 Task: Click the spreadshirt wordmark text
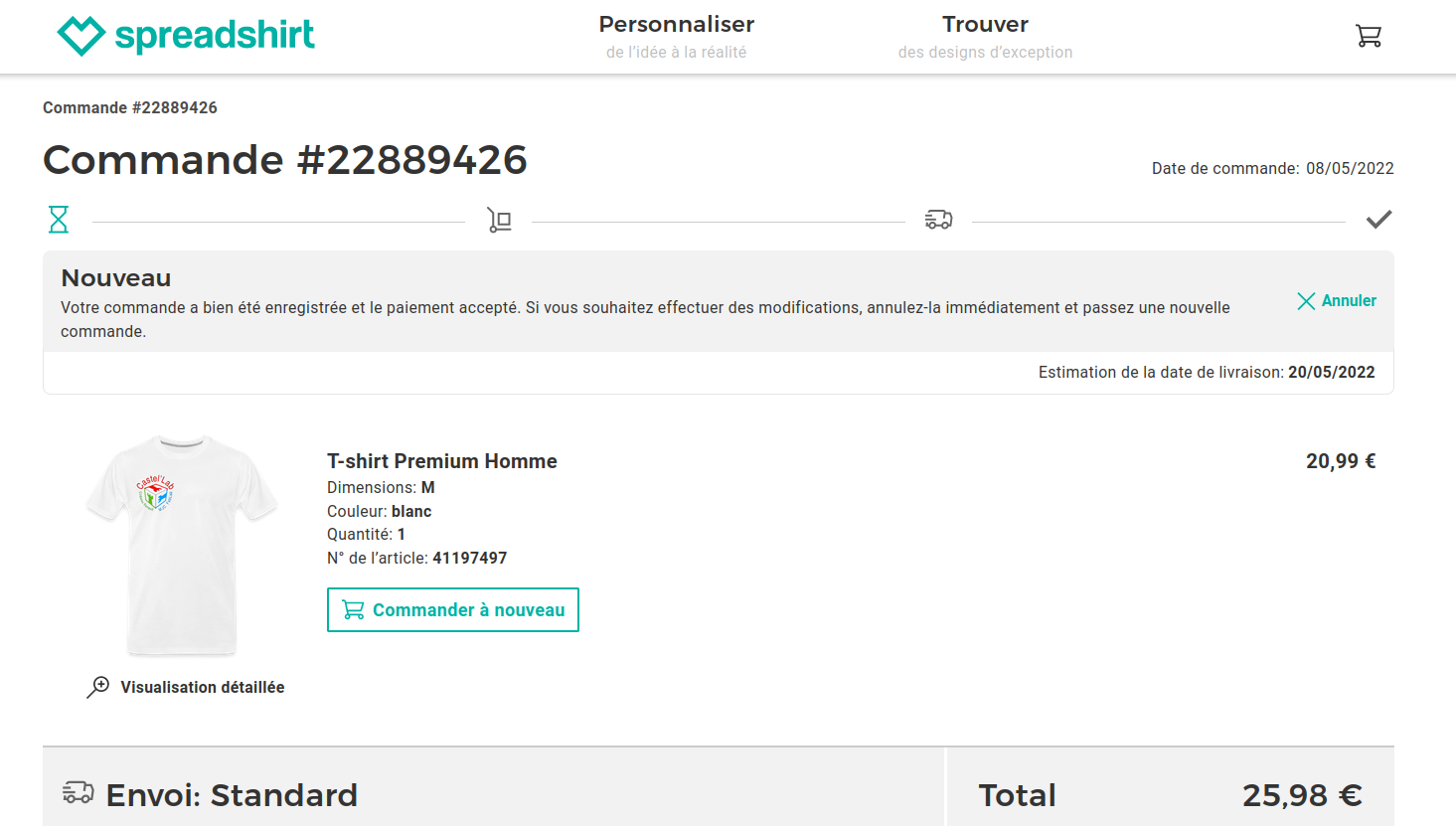pyautogui.click(x=215, y=36)
